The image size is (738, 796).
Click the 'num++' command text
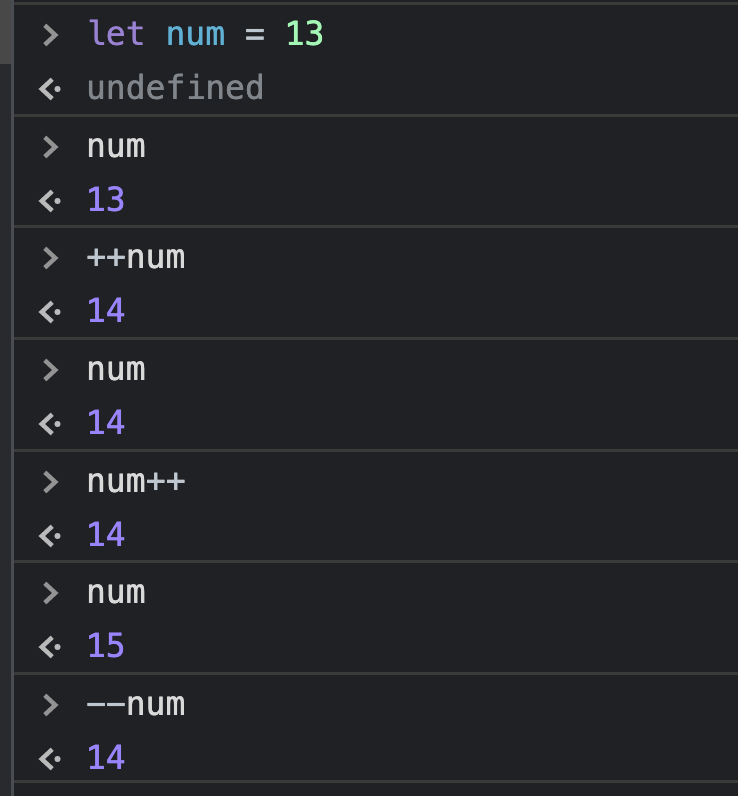[x=136, y=482]
